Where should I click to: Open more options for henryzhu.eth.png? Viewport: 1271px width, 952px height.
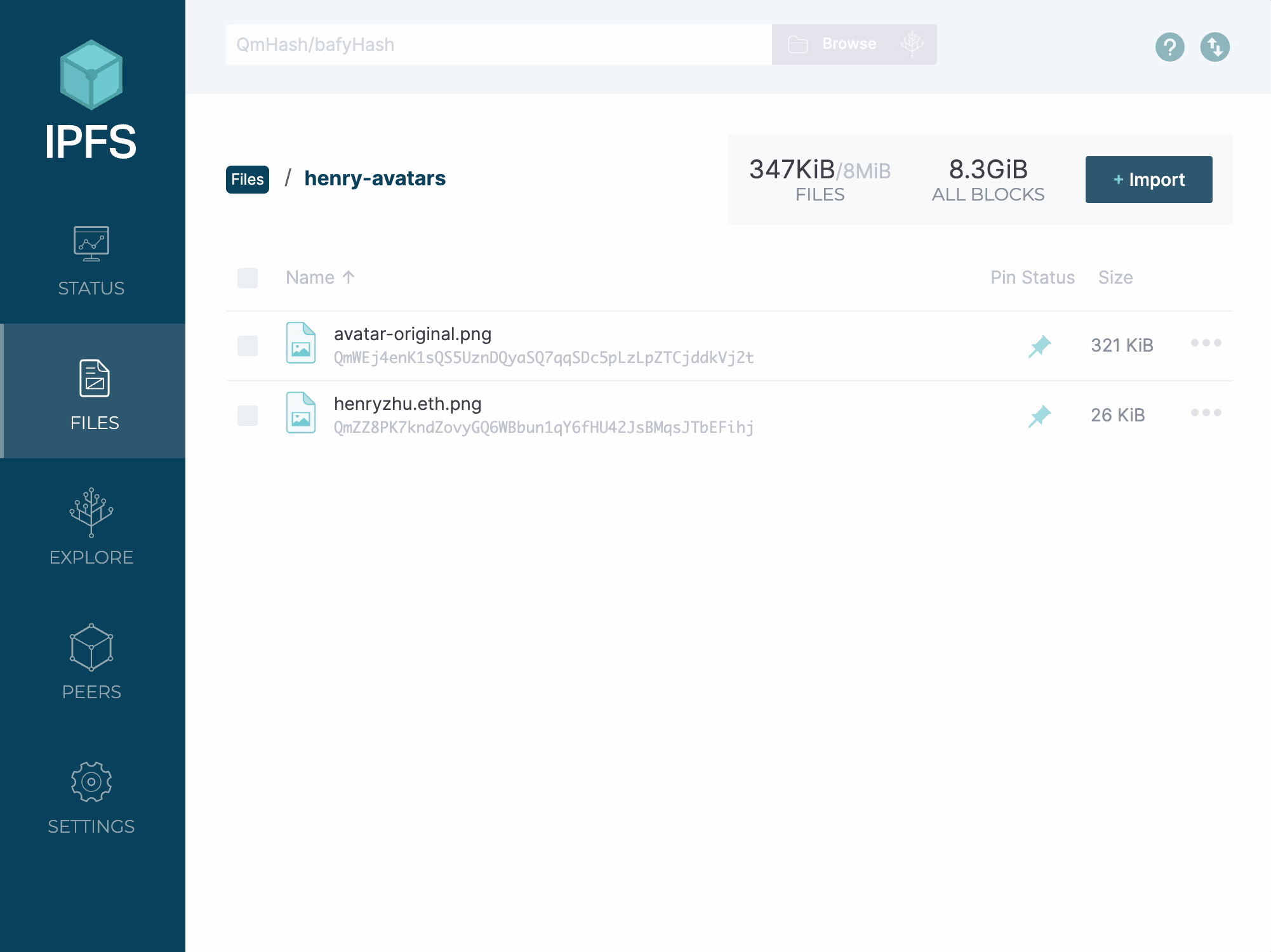tap(1206, 413)
